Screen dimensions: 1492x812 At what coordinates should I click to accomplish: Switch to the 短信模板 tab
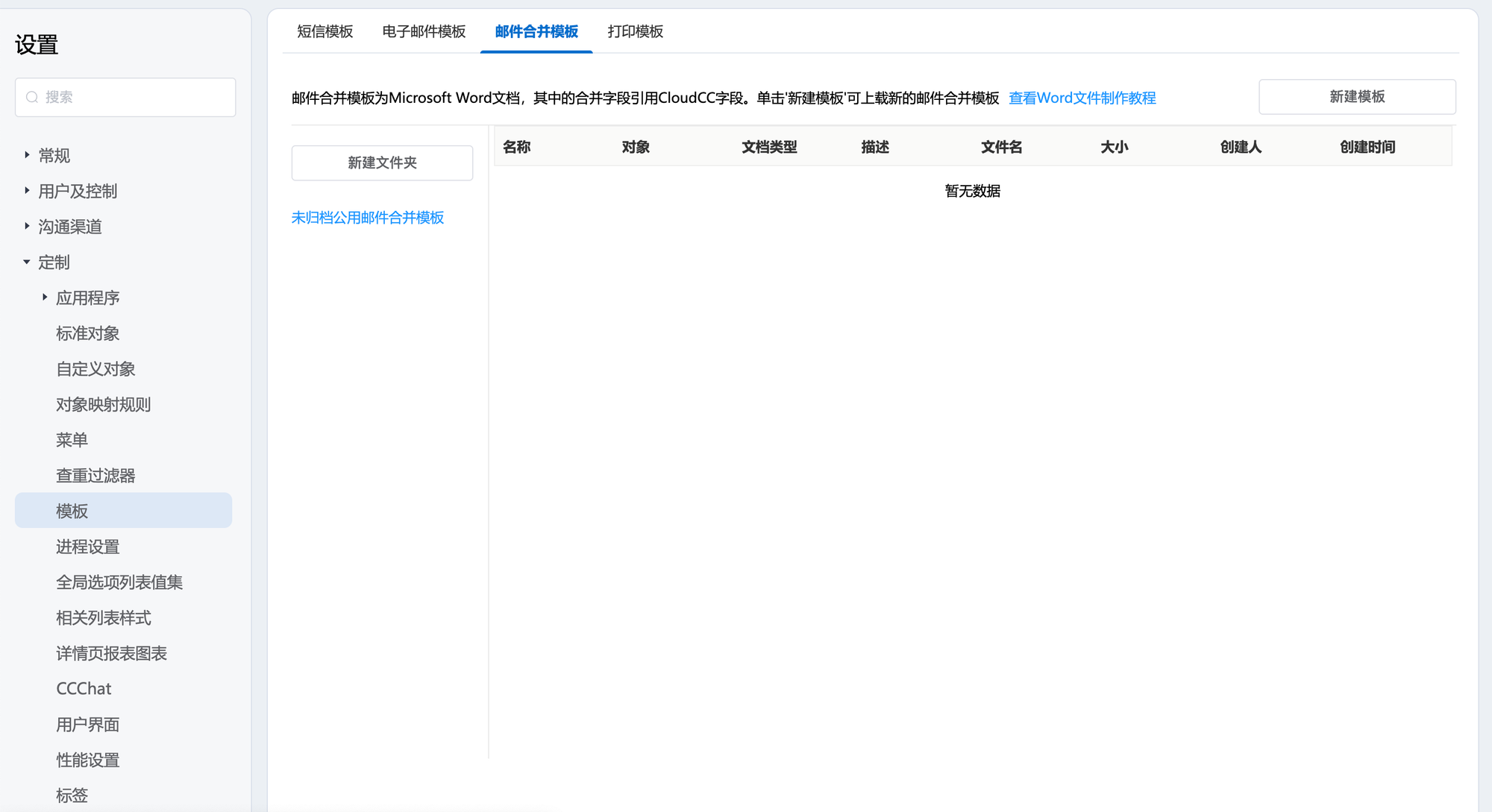(325, 31)
